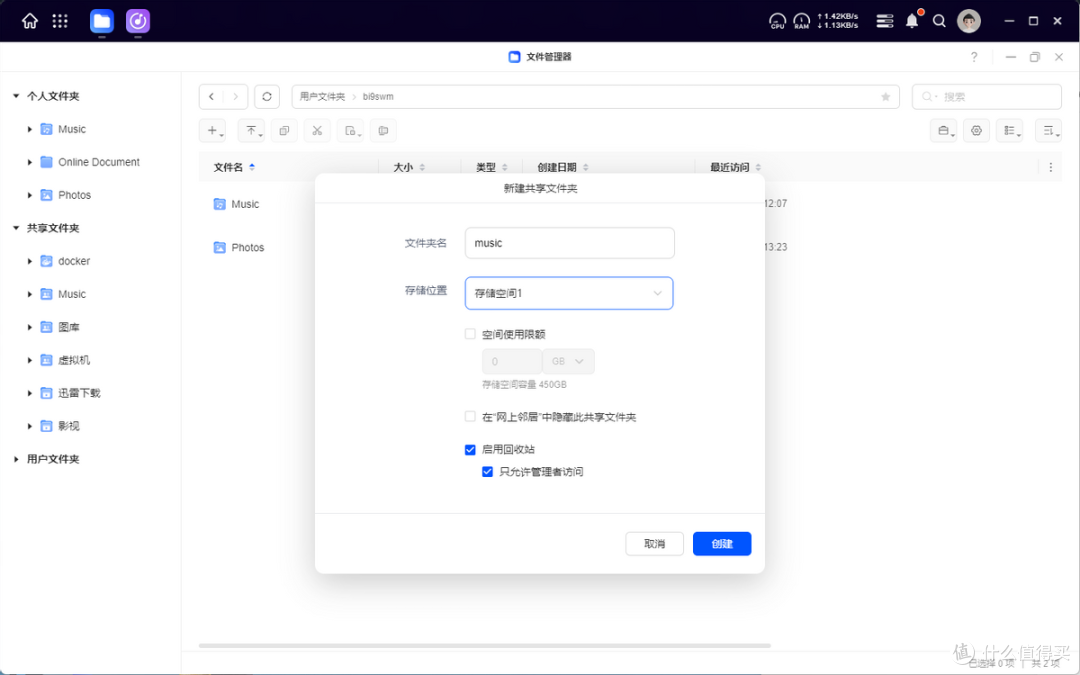The width and height of the screenshot is (1080, 675).
Task: Collapse the 共享文件夹 section
Action: point(16,228)
